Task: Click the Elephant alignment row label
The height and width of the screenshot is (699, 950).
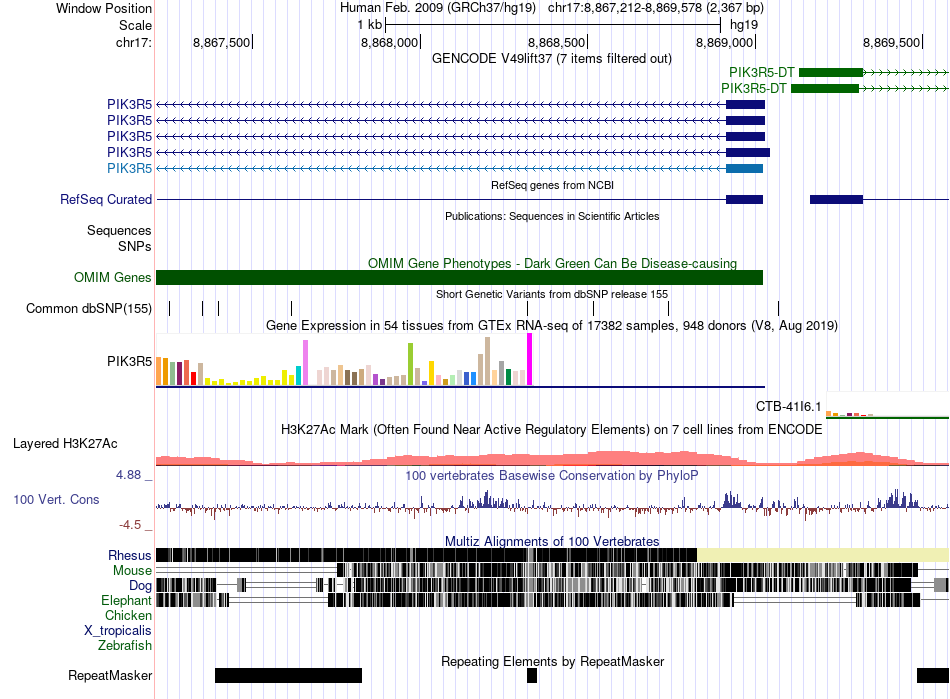Action: pos(126,600)
